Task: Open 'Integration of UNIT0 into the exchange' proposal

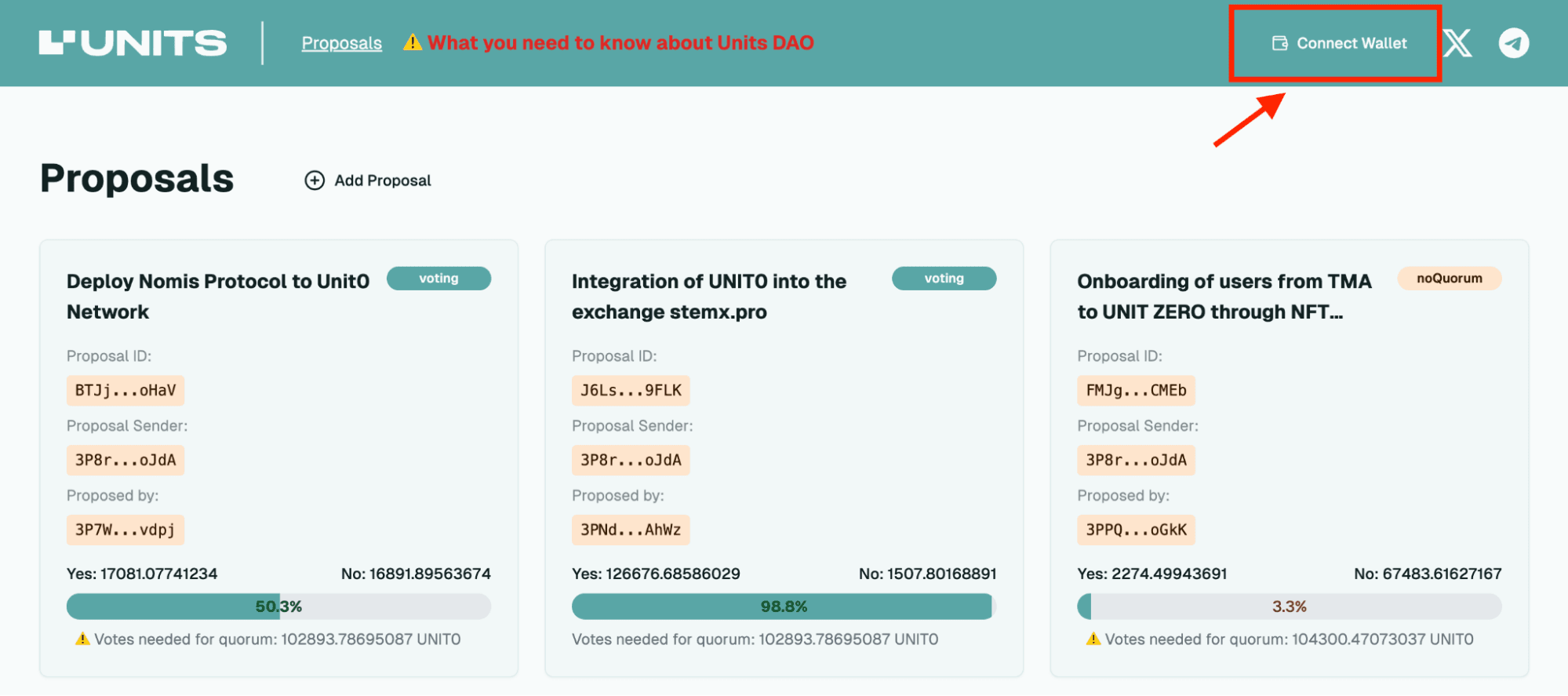Action: click(709, 297)
